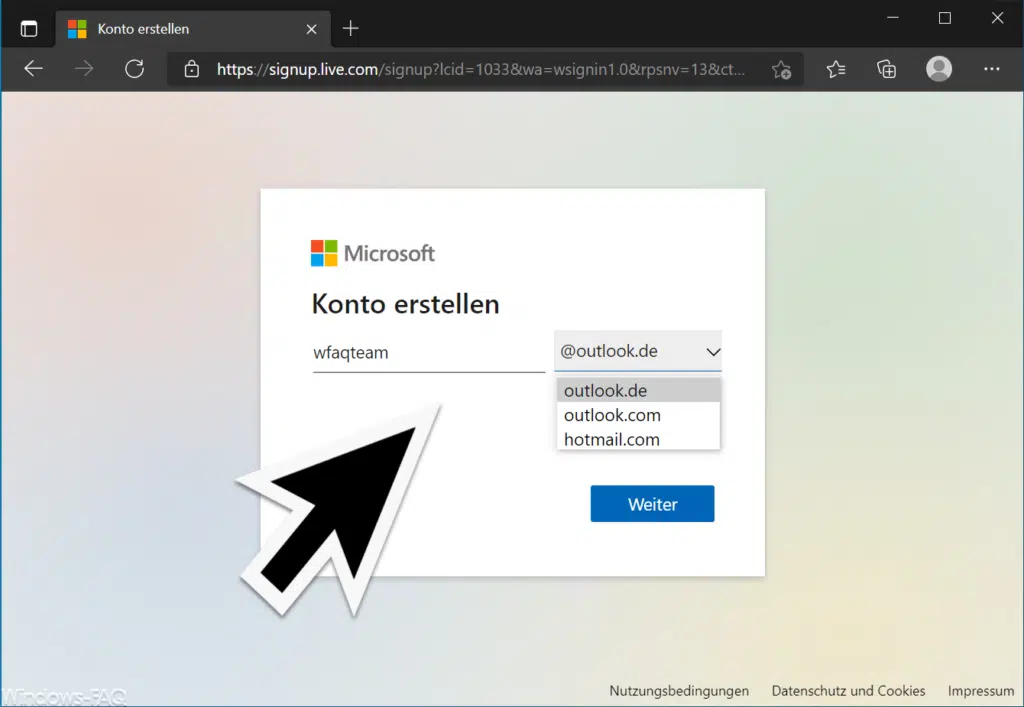Open Datenschutz und Cookies link
Image resolution: width=1024 pixels, height=707 pixels.
pos(848,690)
